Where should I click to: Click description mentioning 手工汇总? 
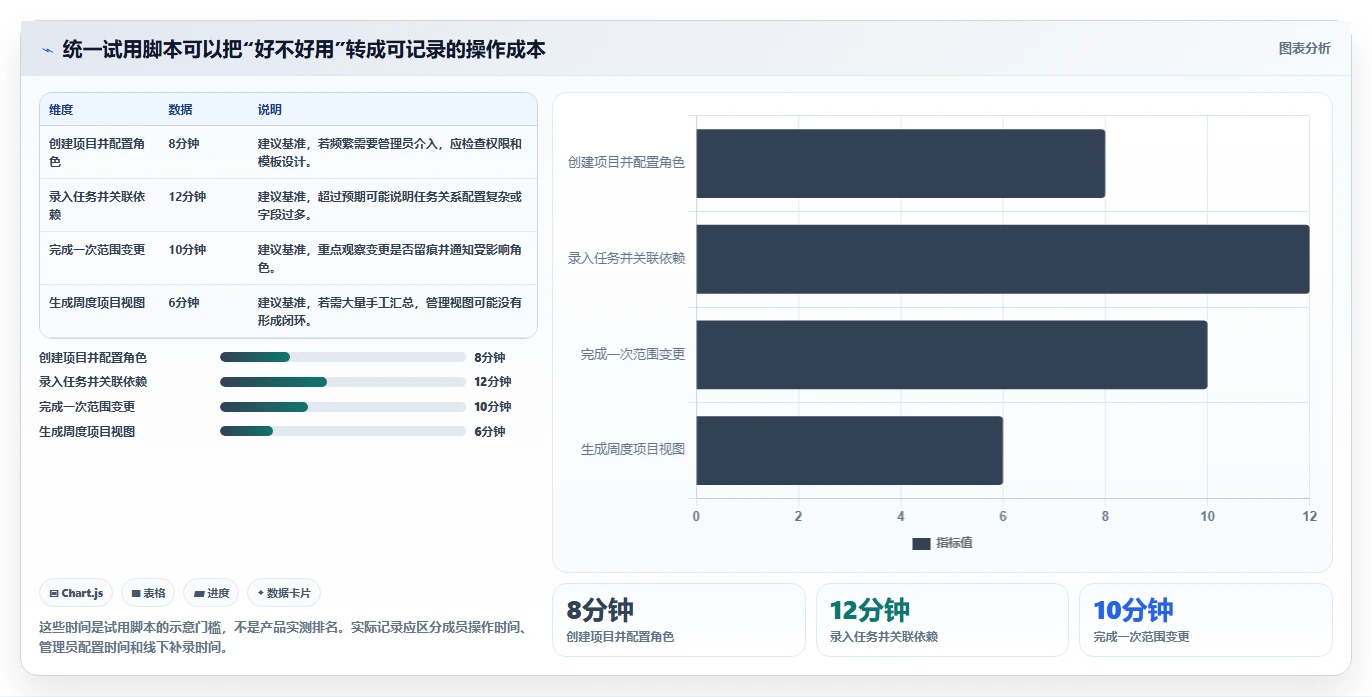click(390, 311)
